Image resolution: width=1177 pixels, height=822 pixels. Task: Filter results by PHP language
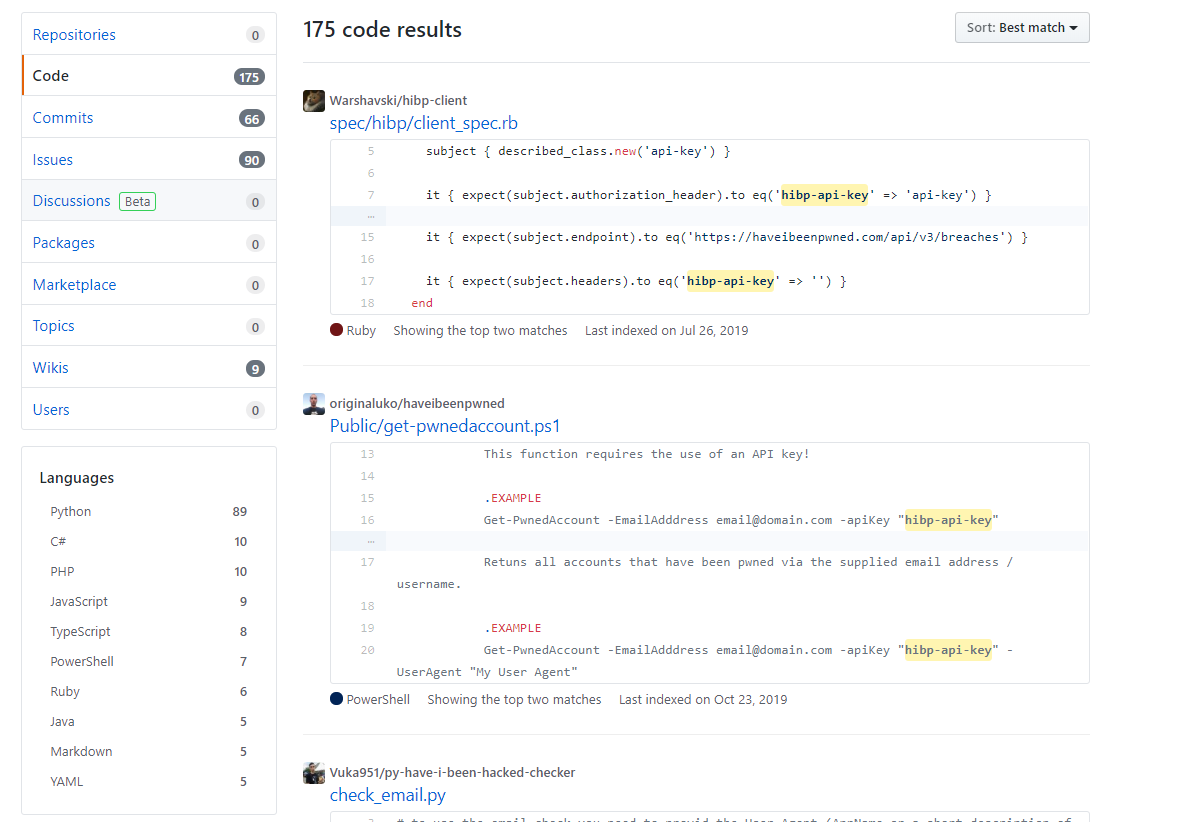[149, 572]
